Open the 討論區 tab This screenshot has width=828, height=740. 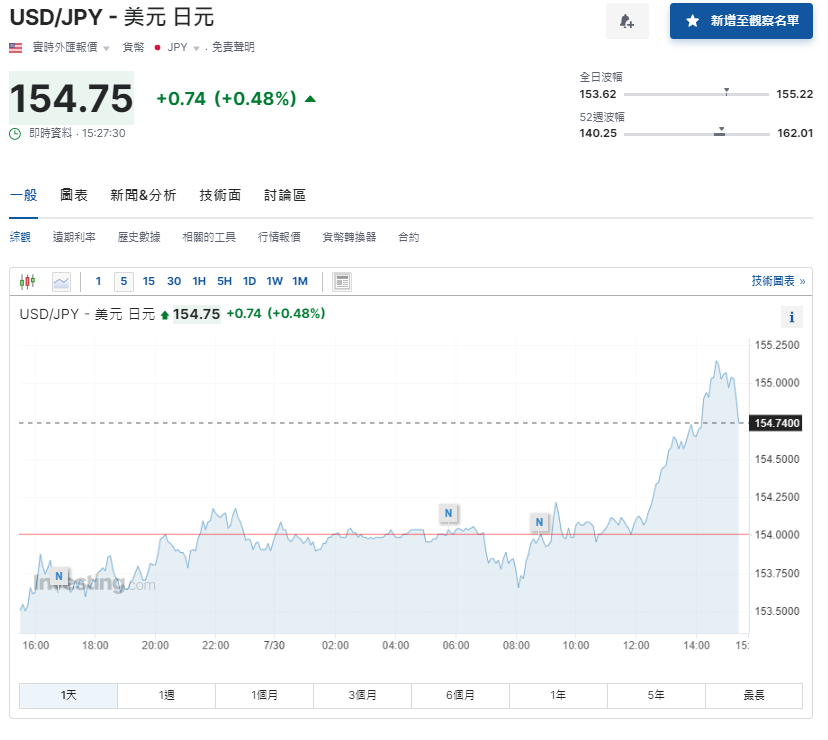(284, 195)
